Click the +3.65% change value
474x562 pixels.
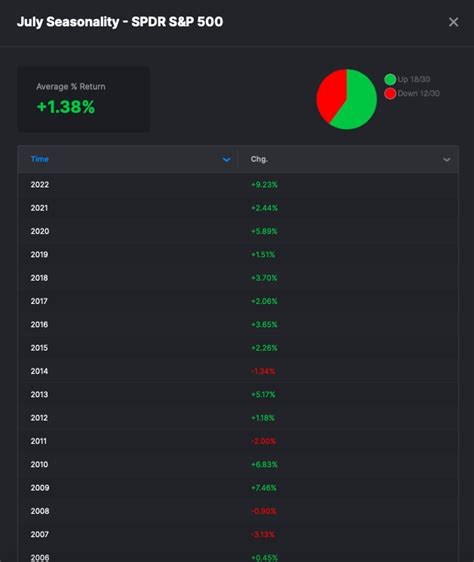[264, 324]
